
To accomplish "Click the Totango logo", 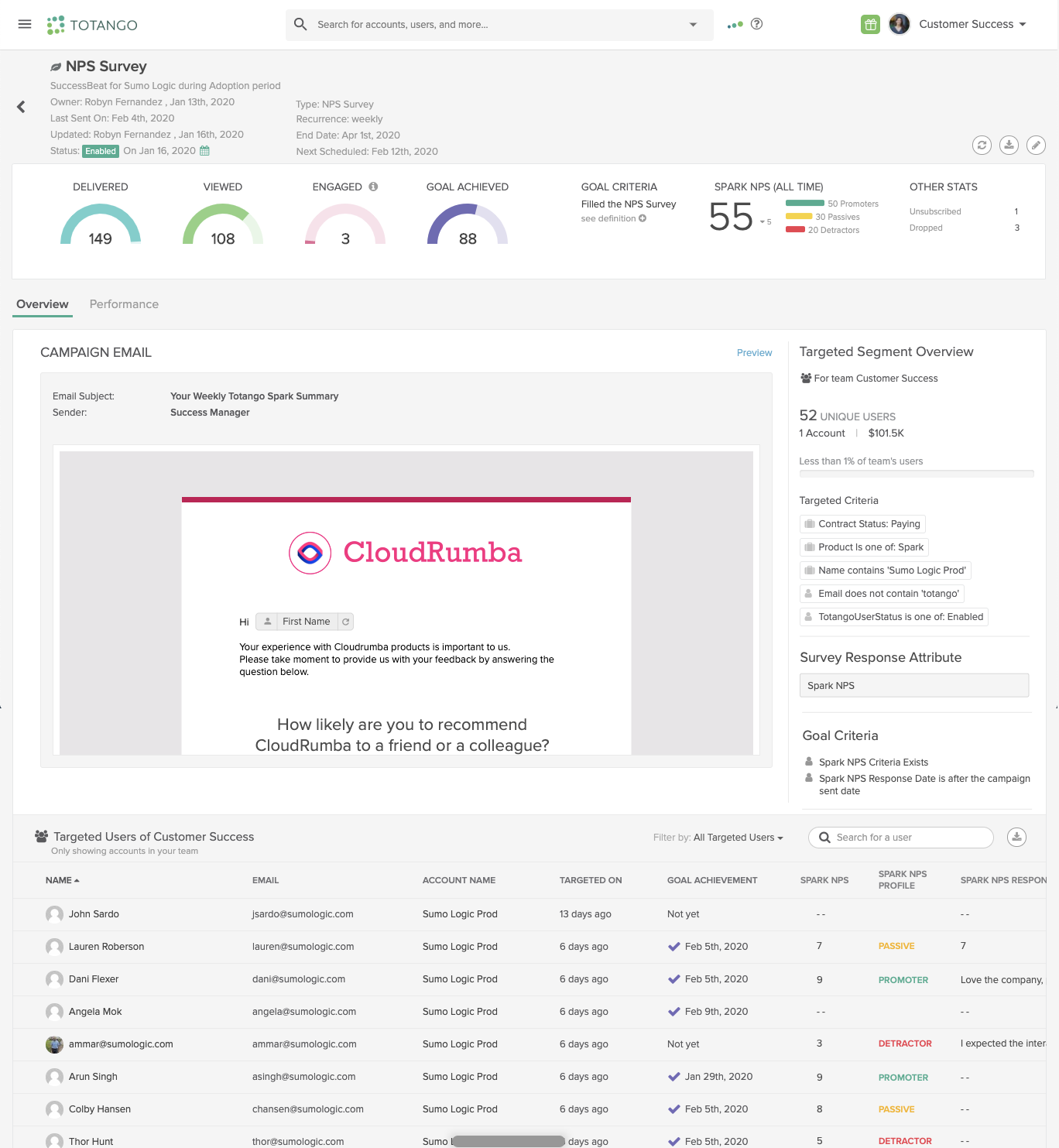I will (92, 25).
